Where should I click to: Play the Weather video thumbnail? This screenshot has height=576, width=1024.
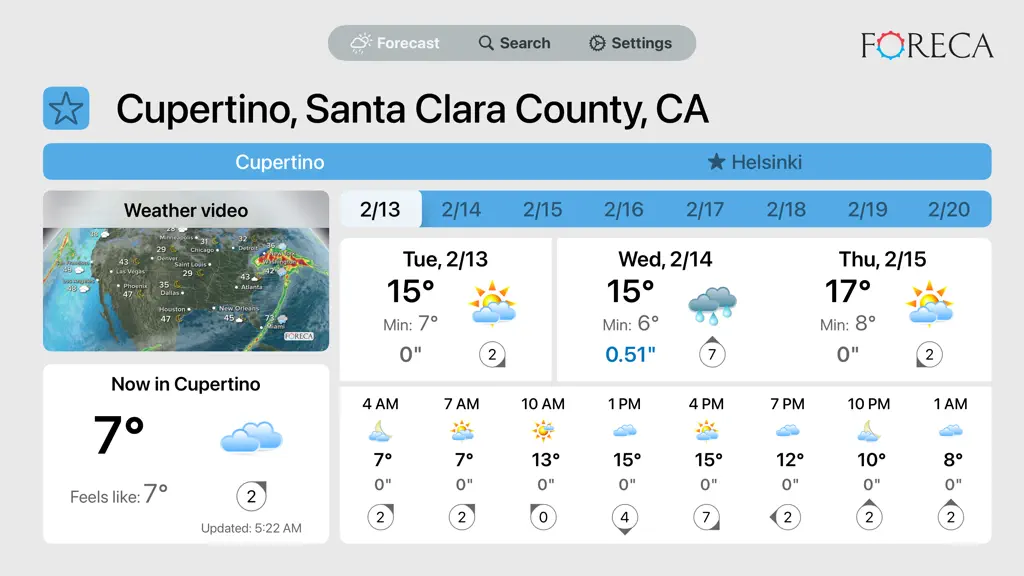186,271
